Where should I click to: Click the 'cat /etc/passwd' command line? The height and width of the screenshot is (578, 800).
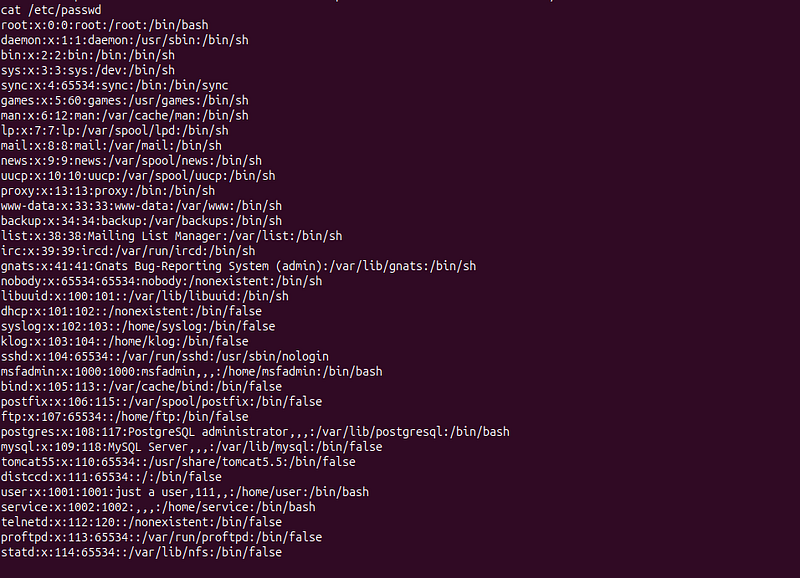pos(51,10)
